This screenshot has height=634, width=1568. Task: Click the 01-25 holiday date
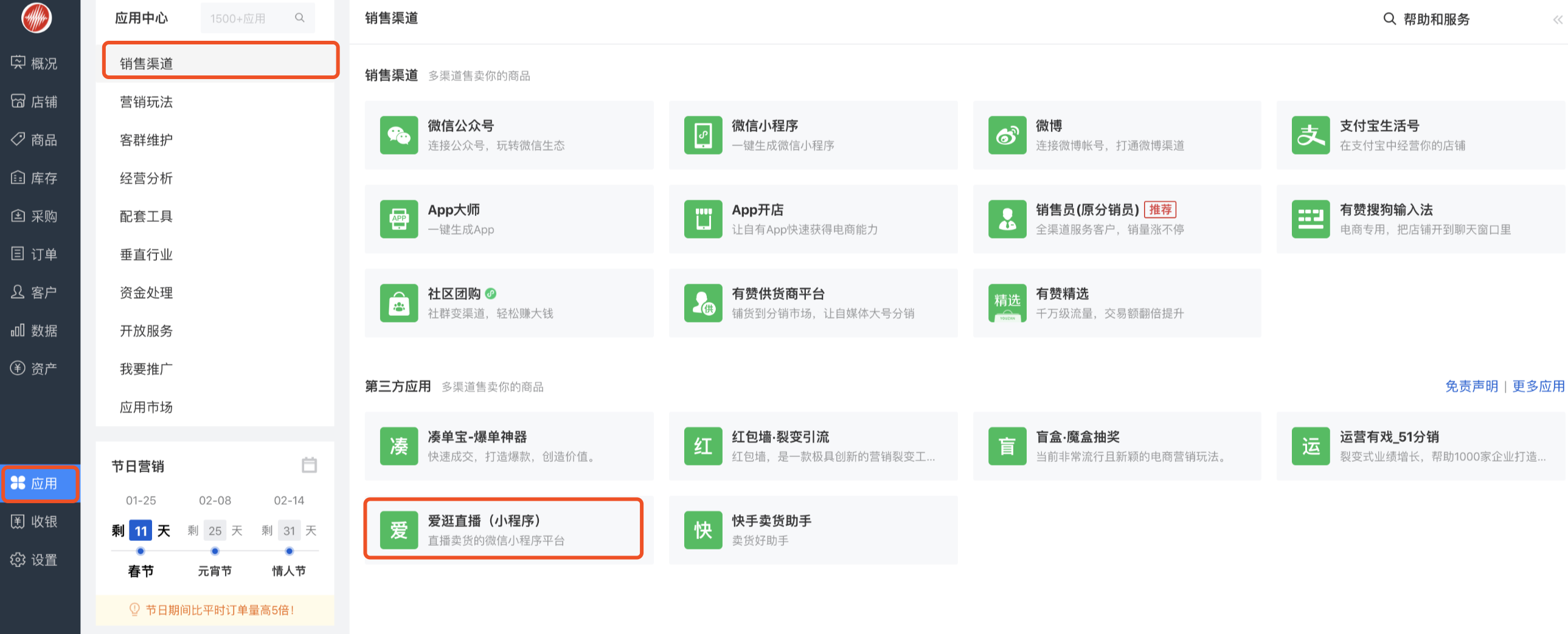click(140, 501)
